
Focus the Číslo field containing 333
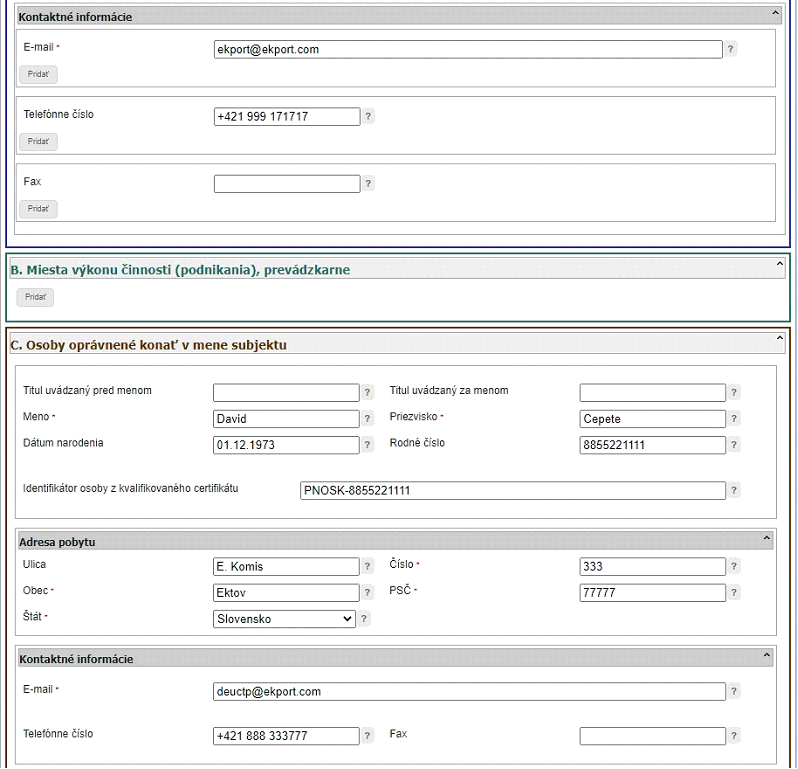(652, 566)
